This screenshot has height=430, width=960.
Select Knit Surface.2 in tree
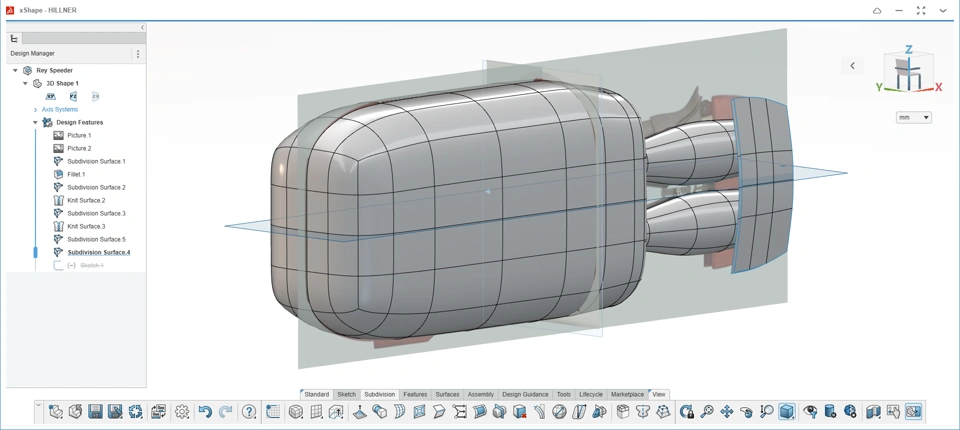coord(86,200)
